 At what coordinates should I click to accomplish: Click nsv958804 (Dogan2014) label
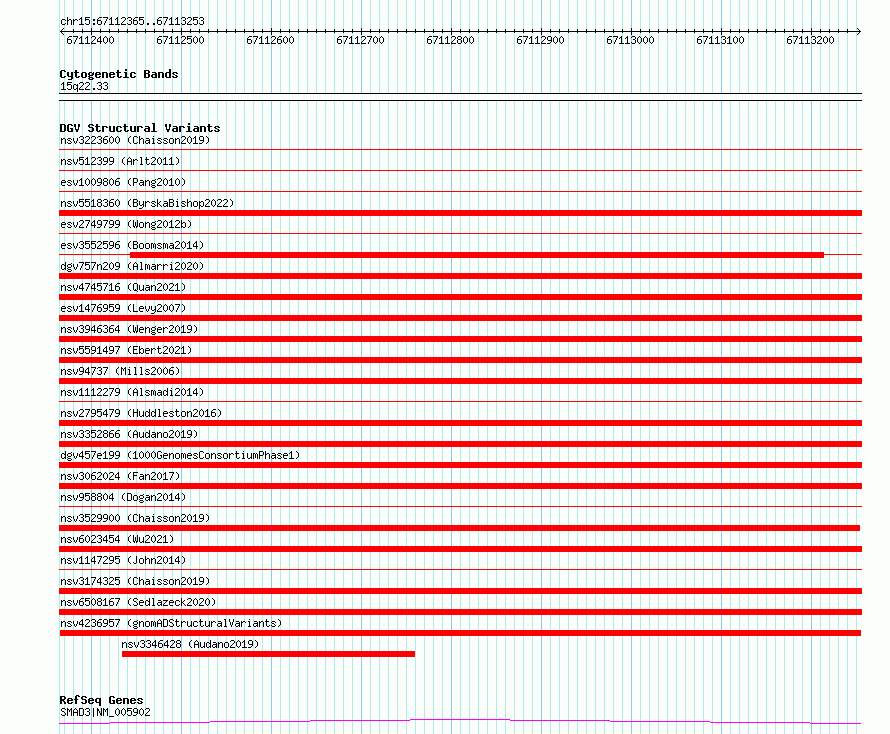tap(123, 497)
